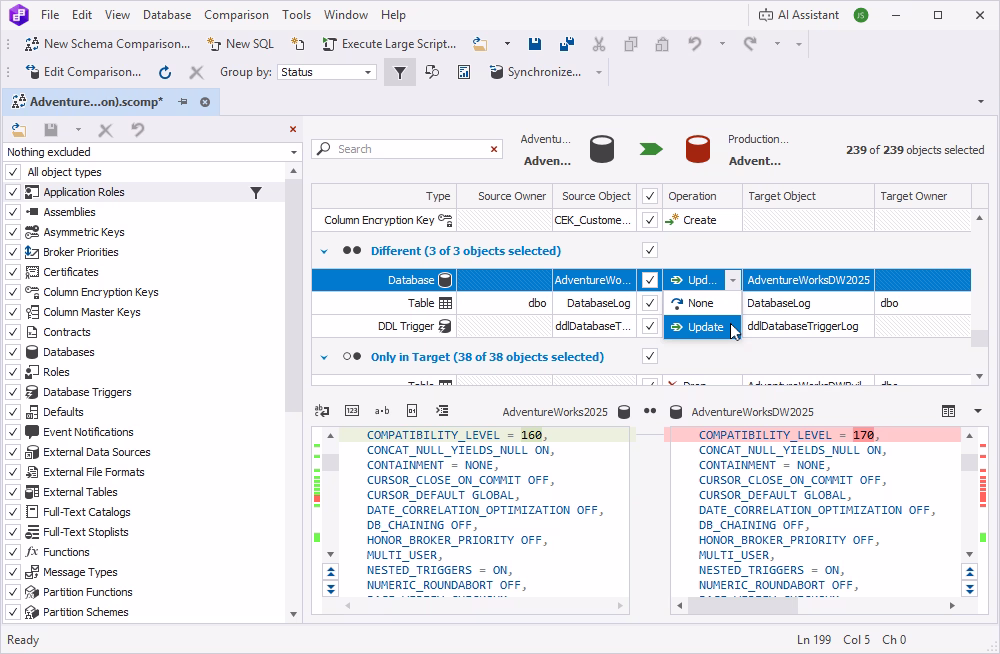Click the Redo arrow in main toolbar
The image size is (1000, 654).
coord(750,44)
